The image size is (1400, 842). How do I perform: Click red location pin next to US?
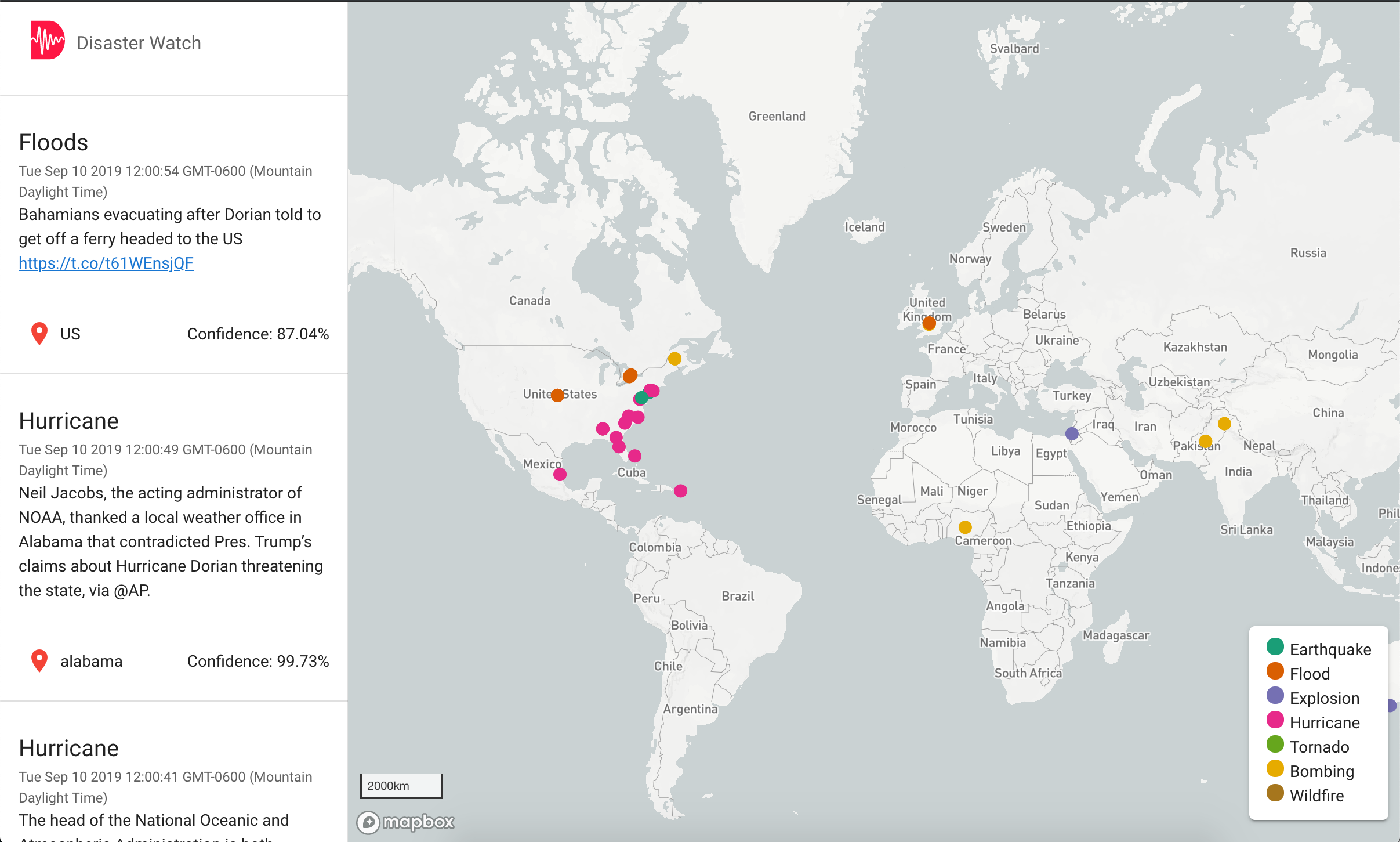(x=39, y=334)
